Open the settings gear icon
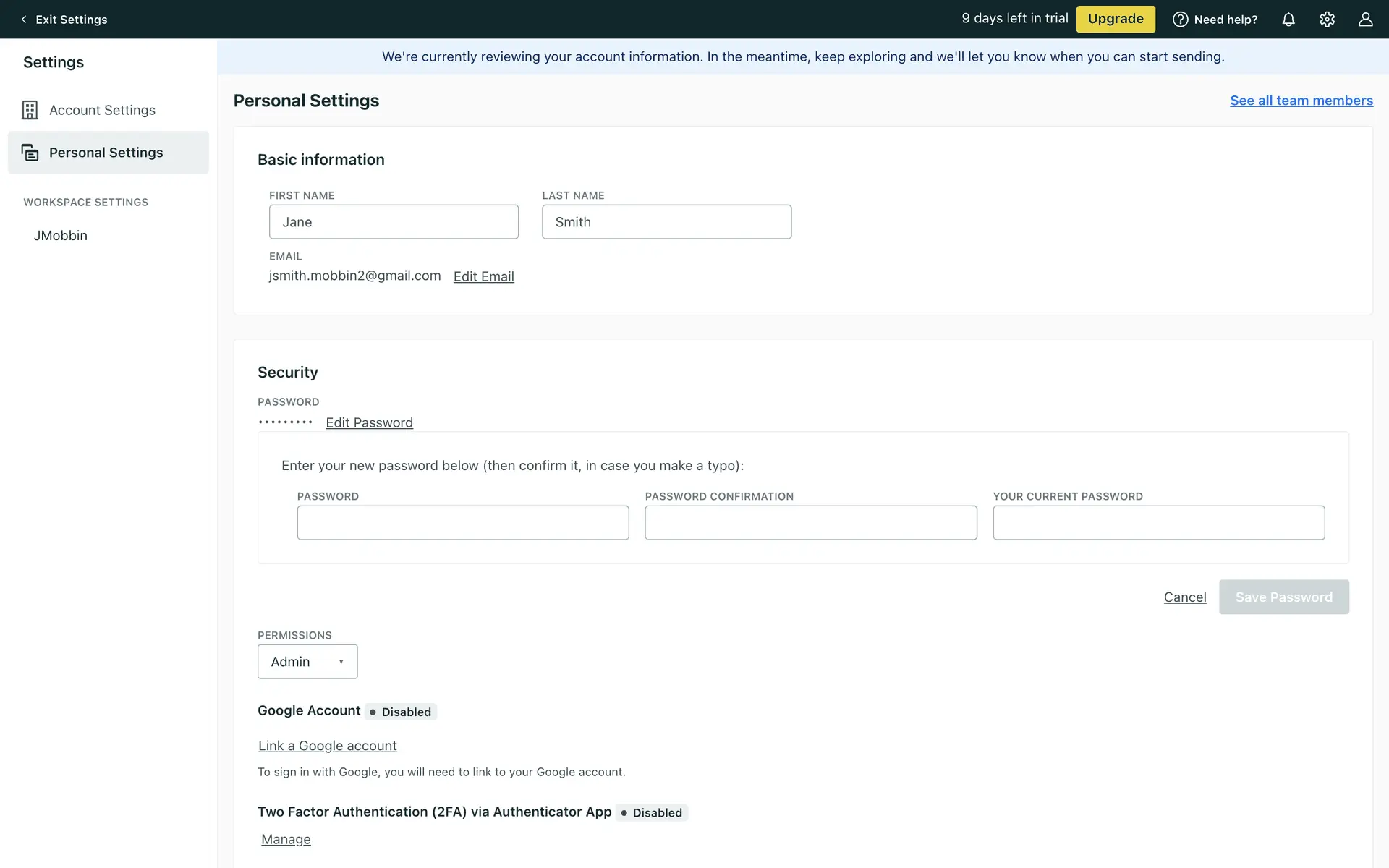 pos(1327,20)
